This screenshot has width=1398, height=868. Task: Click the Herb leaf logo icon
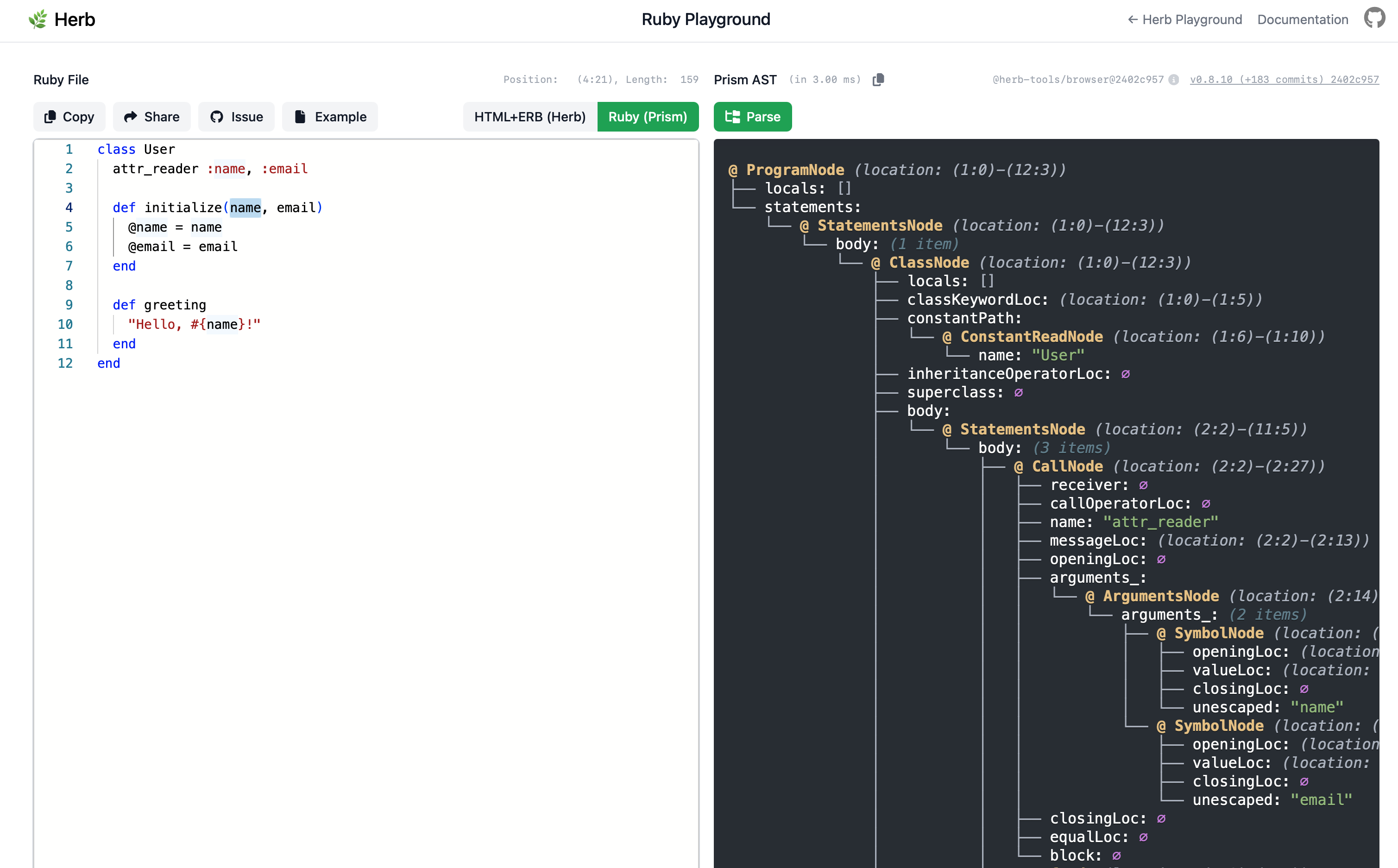[38, 19]
